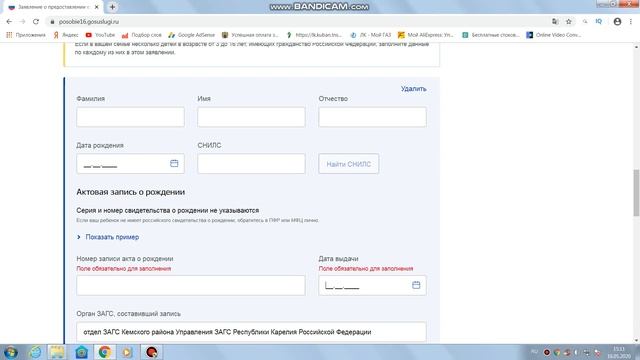Open the Подбор слов bookmark

pyautogui.click(x=142, y=35)
